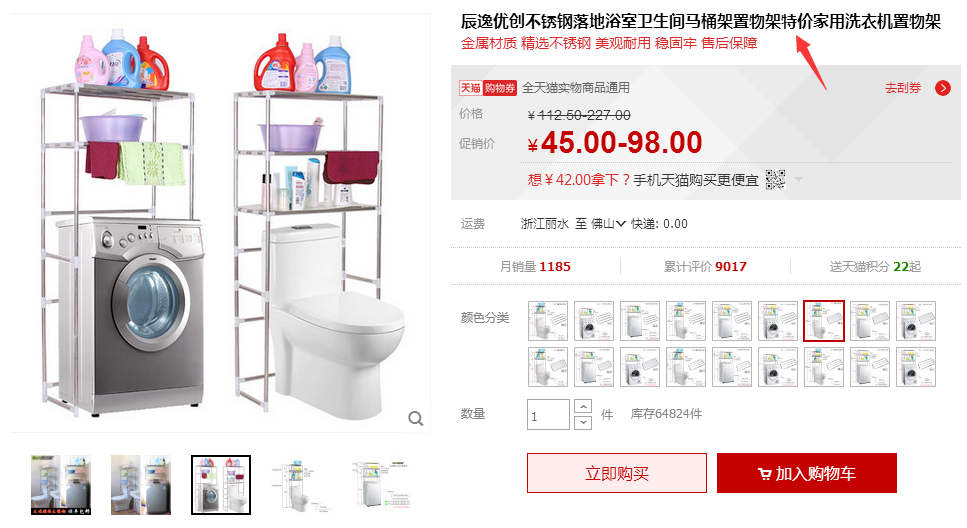967x528 pixels.
Task: Click the 立即购买 button
Action: 617,473
